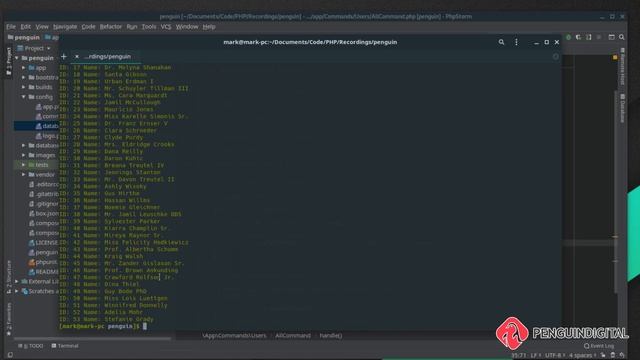Select the rdings/penguin terminal tab
640x360 pixels.
click(107, 57)
